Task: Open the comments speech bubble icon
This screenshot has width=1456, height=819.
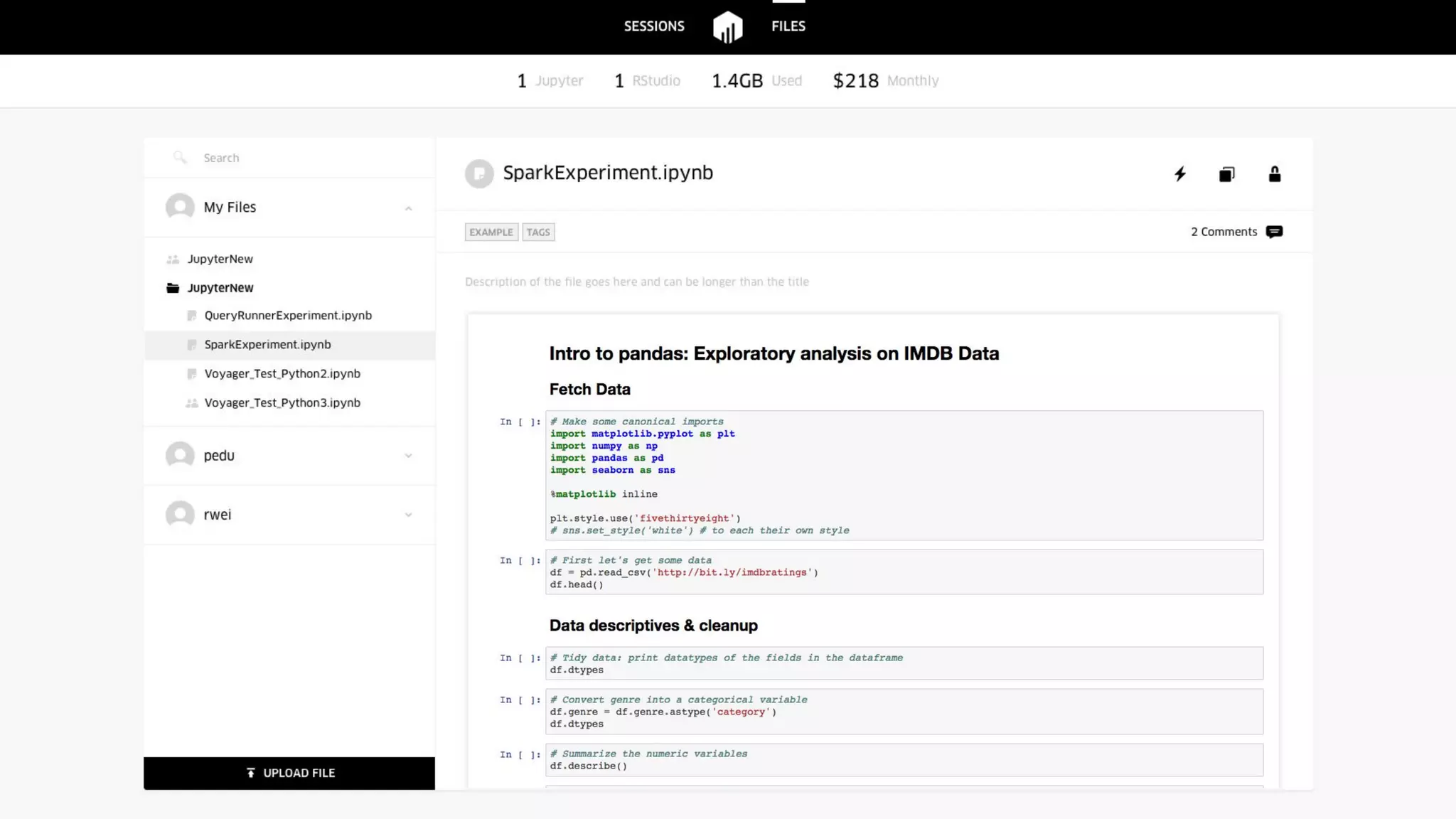Action: 1275,232
